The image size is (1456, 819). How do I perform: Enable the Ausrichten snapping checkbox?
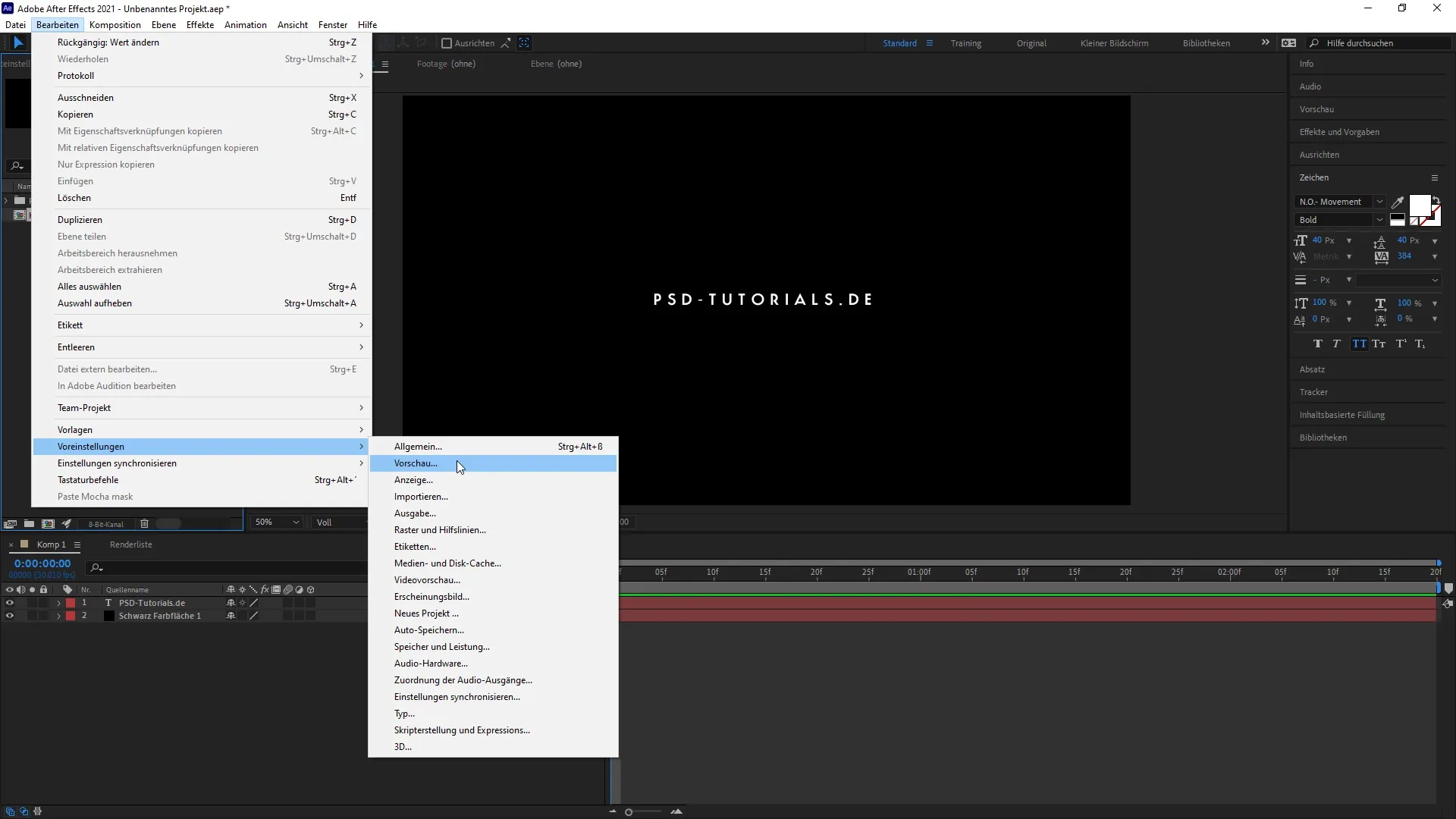coord(447,43)
